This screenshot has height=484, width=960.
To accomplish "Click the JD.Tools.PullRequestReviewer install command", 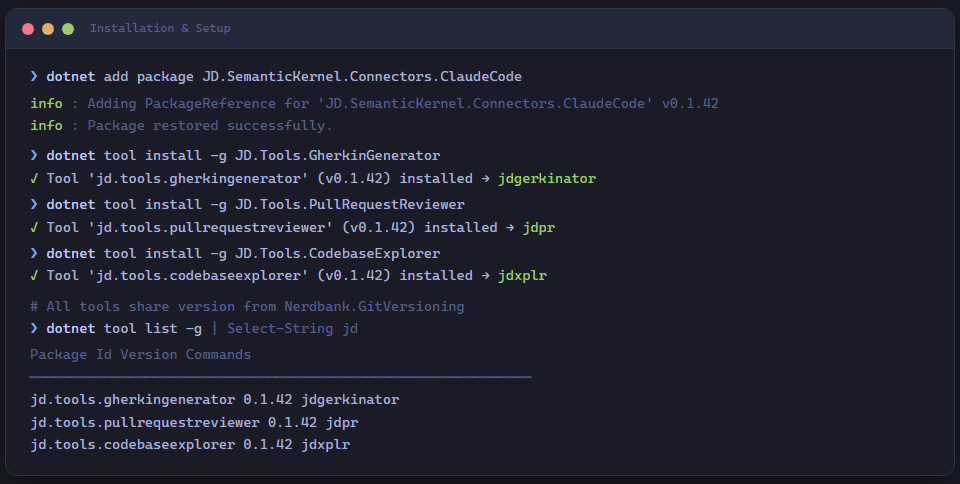I will [x=255, y=204].
